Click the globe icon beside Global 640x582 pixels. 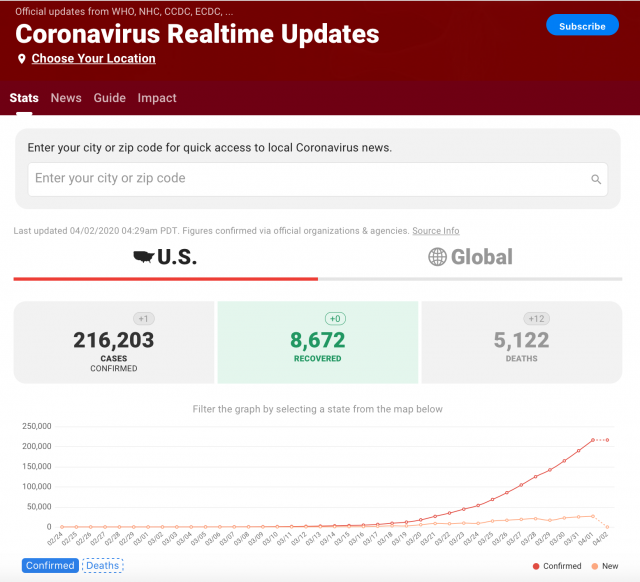click(437, 257)
